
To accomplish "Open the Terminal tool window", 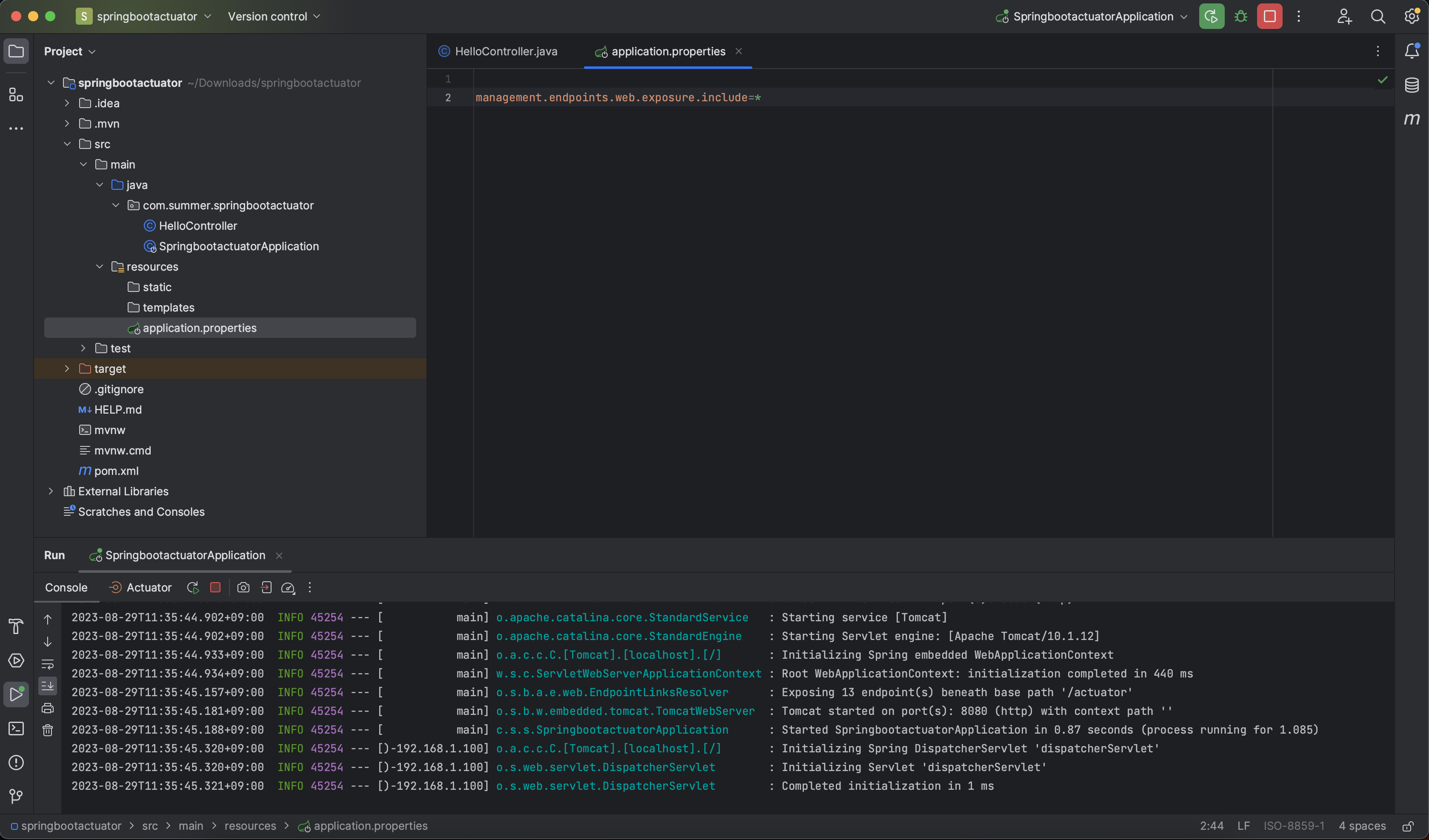I will coord(16,728).
